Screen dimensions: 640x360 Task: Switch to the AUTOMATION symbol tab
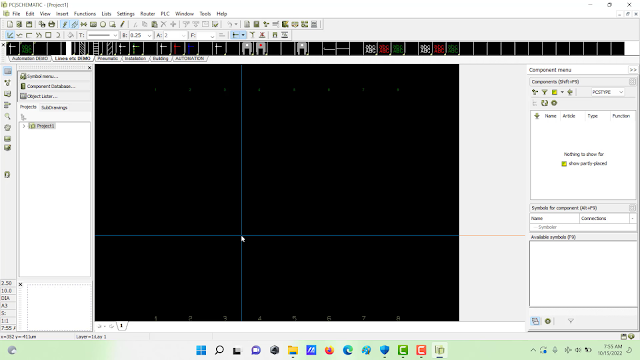tap(189, 58)
